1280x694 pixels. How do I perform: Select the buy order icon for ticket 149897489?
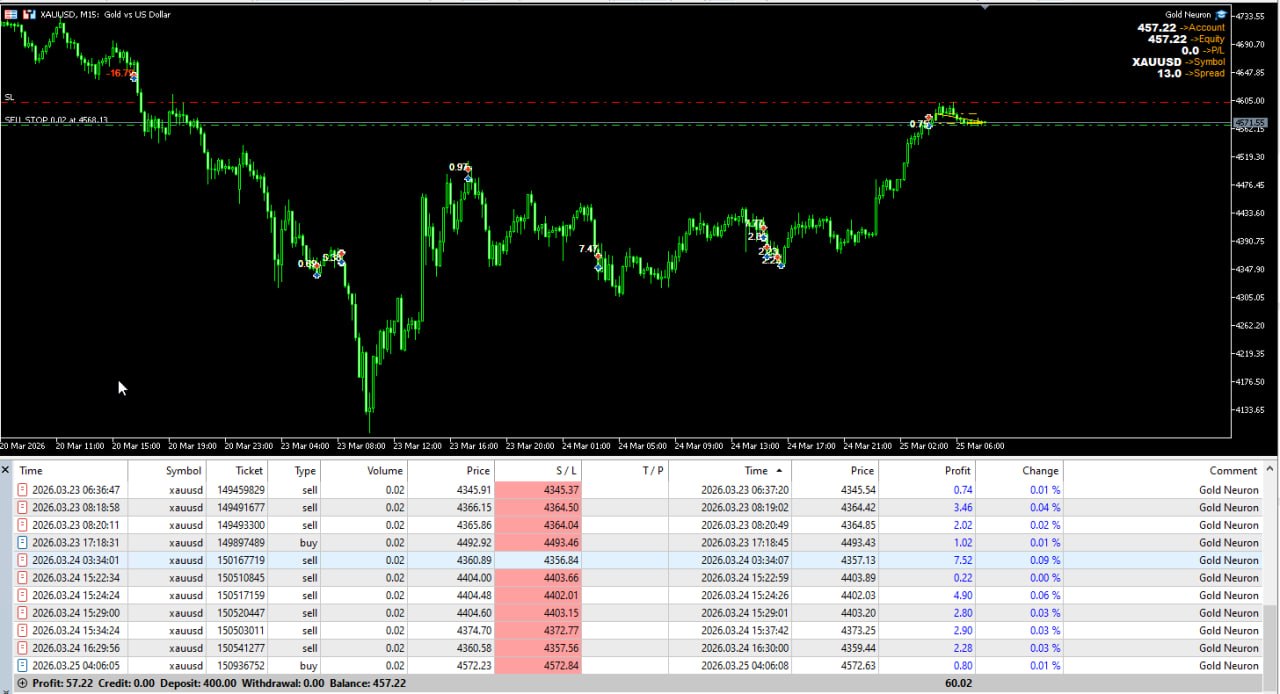23,543
